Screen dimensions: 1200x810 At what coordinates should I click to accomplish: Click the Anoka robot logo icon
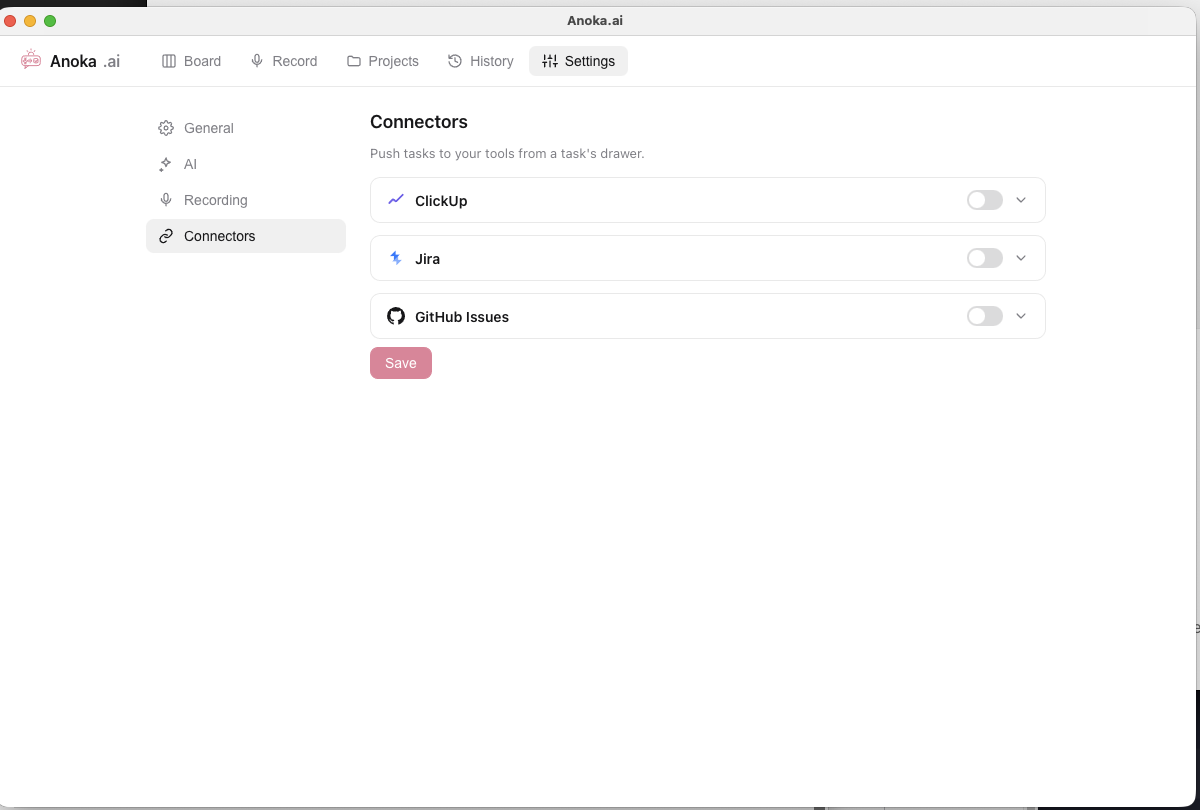31,60
